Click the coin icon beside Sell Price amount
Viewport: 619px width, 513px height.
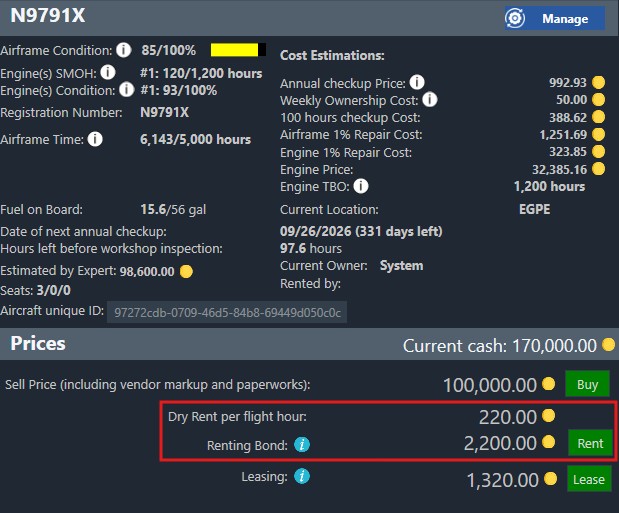[548, 384]
